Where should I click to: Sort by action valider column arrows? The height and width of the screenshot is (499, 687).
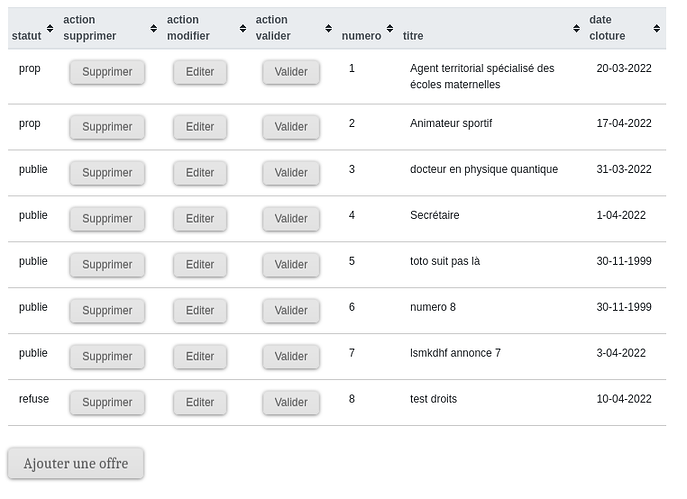[x=329, y=28]
